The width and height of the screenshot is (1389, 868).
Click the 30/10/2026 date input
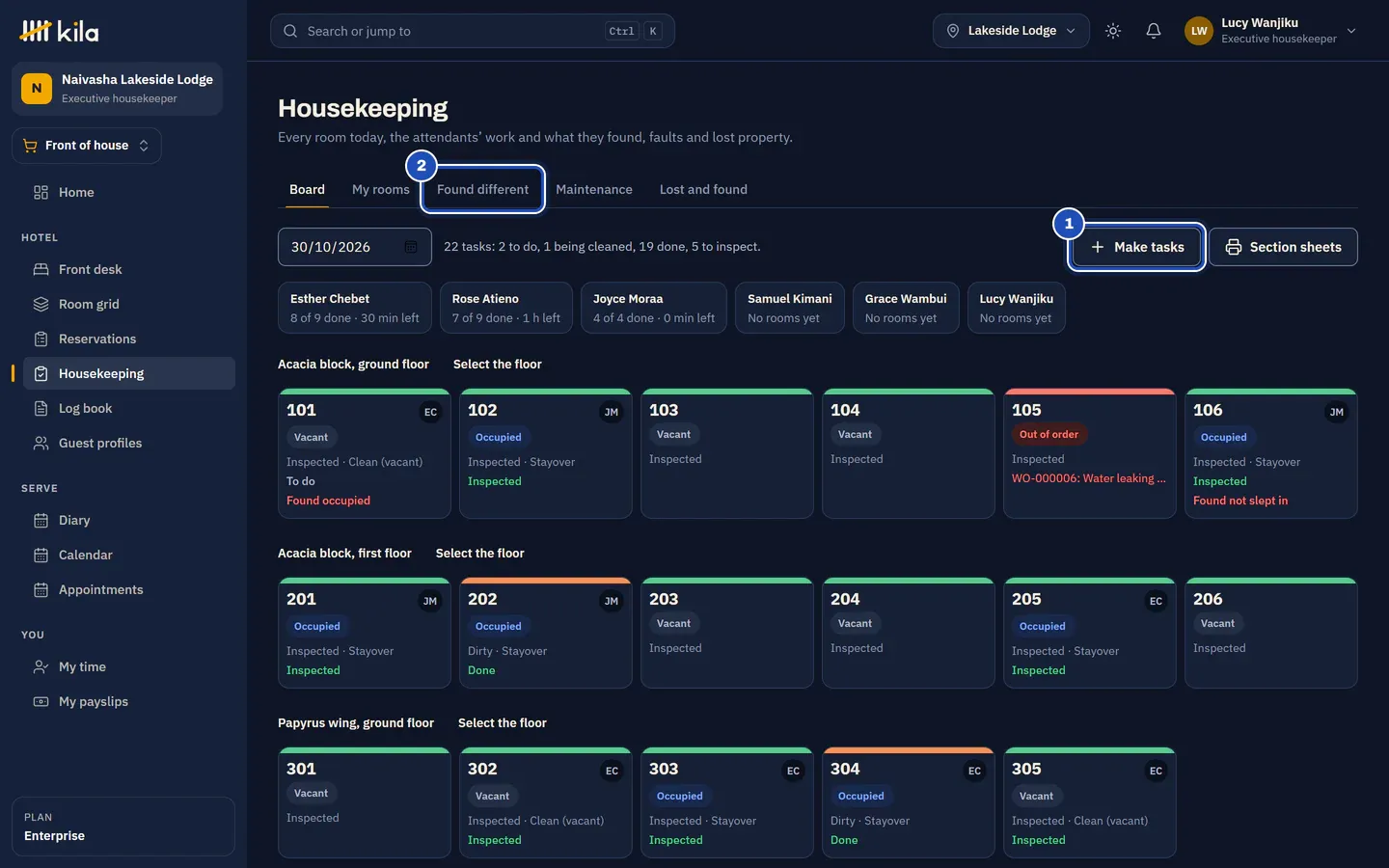click(355, 247)
